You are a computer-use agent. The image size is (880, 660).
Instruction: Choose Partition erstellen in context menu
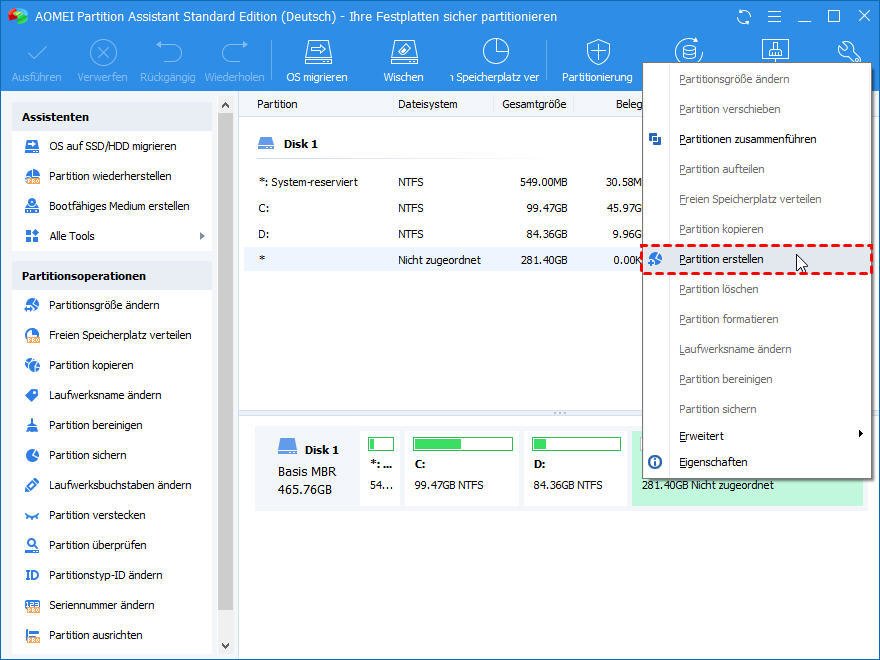pyautogui.click(x=757, y=259)
